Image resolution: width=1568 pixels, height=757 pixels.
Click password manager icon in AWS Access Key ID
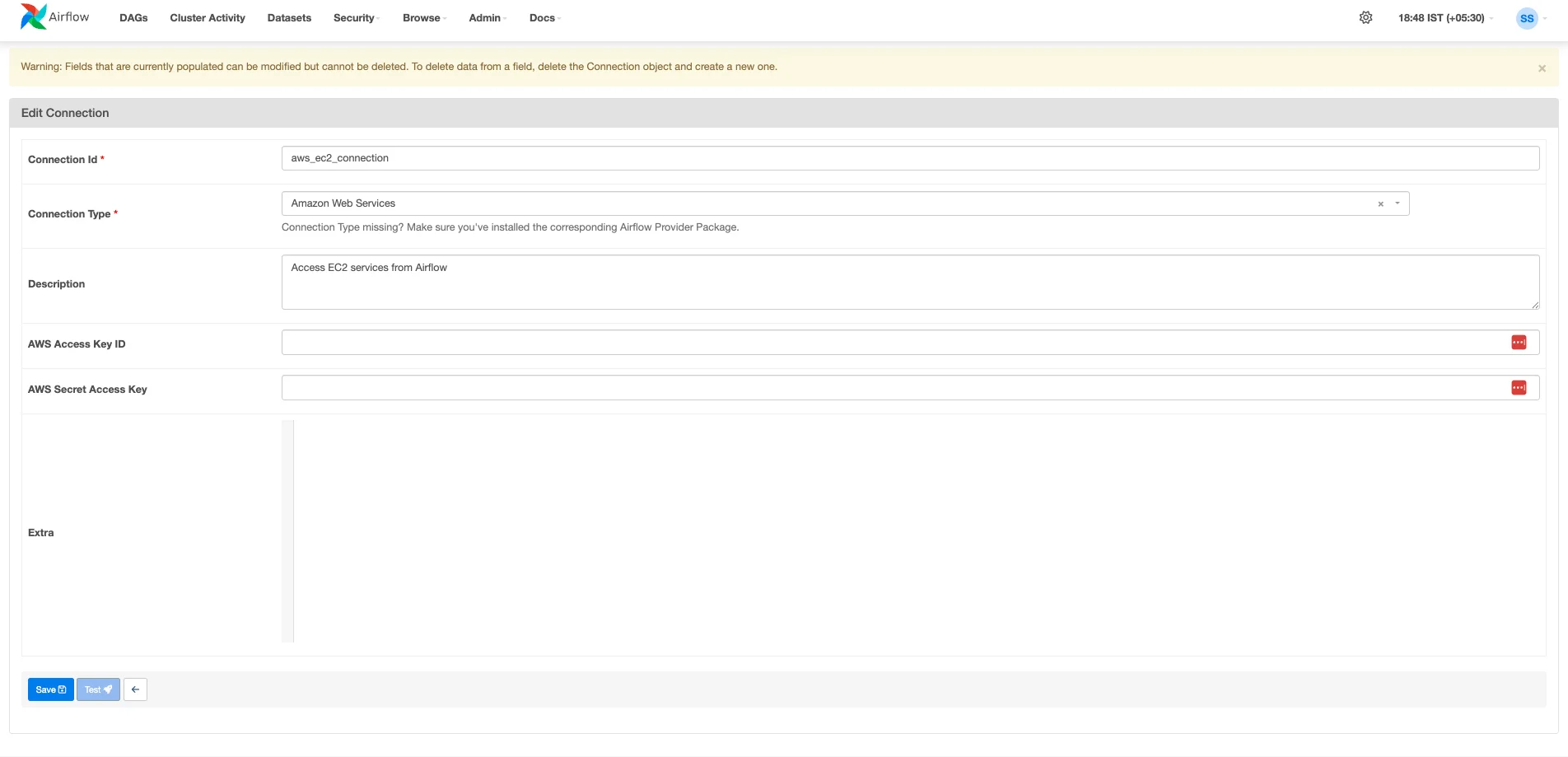pyautogui.click(x=1519, y=343)
